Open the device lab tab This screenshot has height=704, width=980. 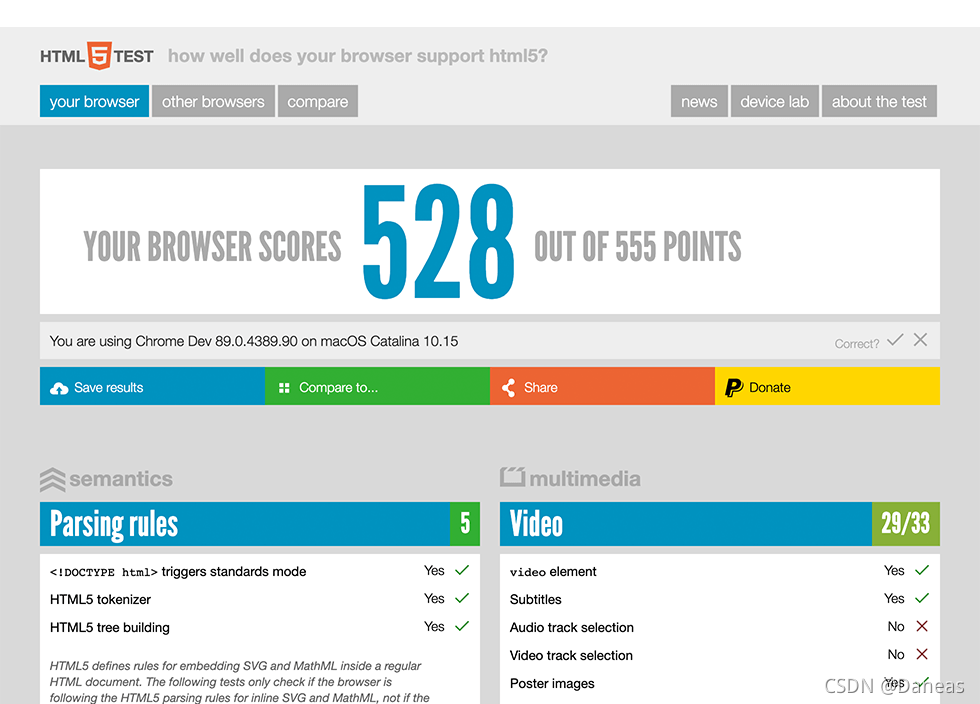tap(774, 101)
